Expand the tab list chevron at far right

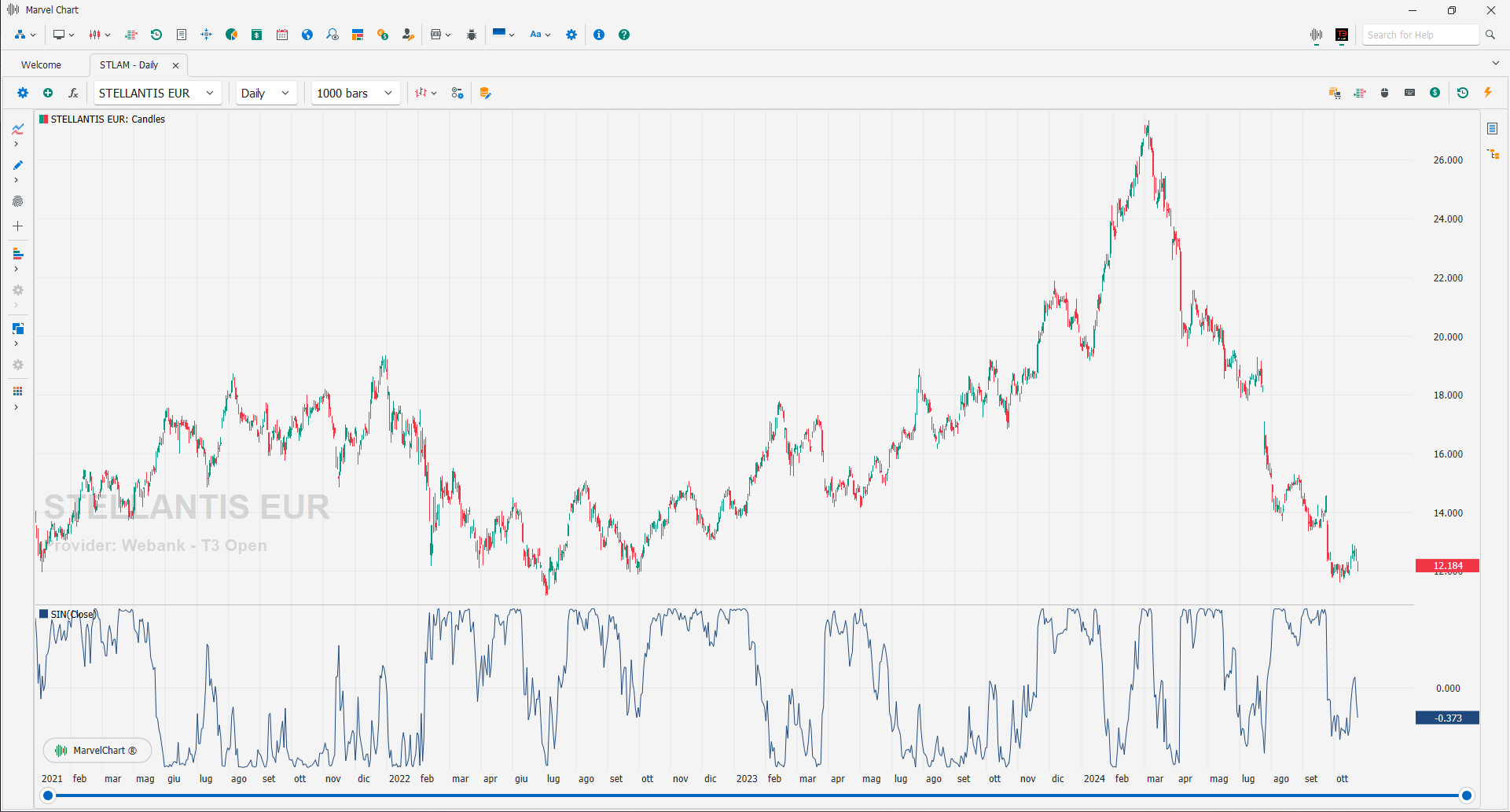(x=1495, y=63)
